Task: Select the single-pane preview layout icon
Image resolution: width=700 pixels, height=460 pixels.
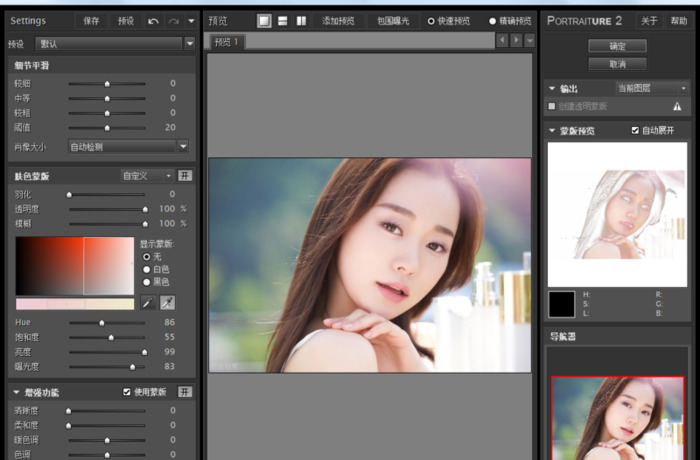Action: click(x=264, y=20)
